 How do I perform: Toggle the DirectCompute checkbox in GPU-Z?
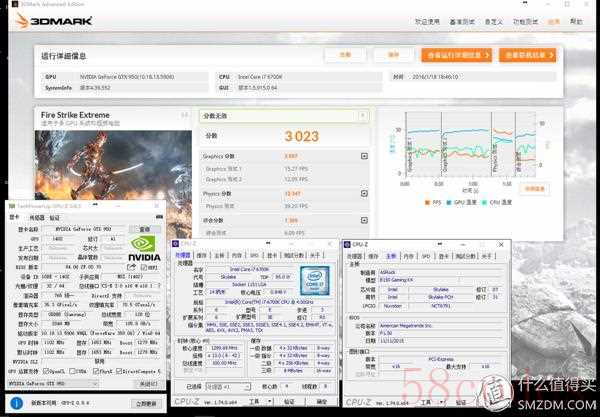tap(119, 371)
